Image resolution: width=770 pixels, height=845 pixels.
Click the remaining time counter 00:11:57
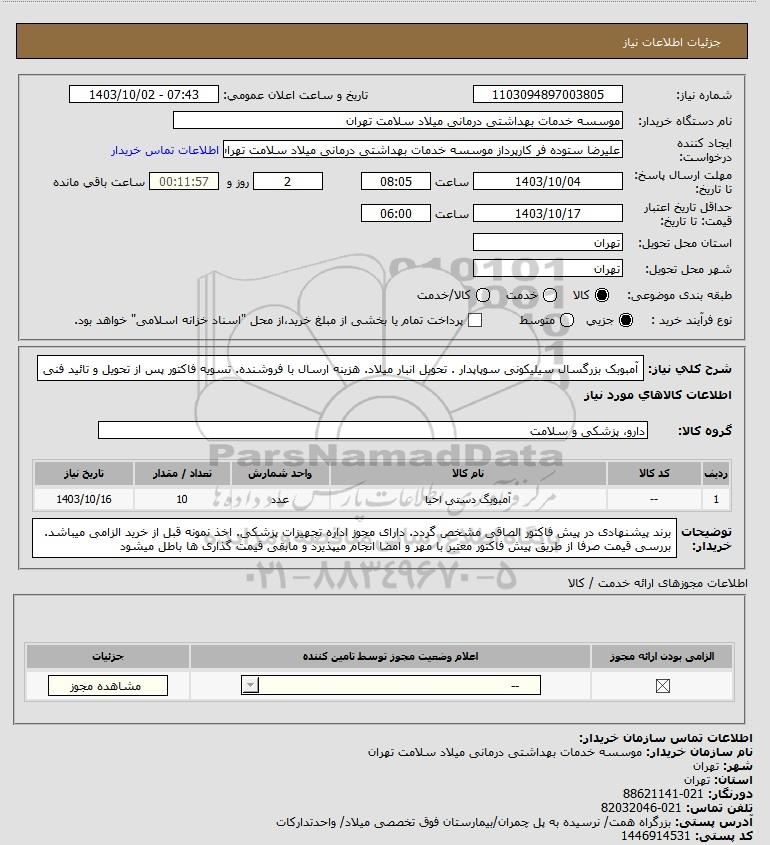pyautogui.click(x=184, y=182)
